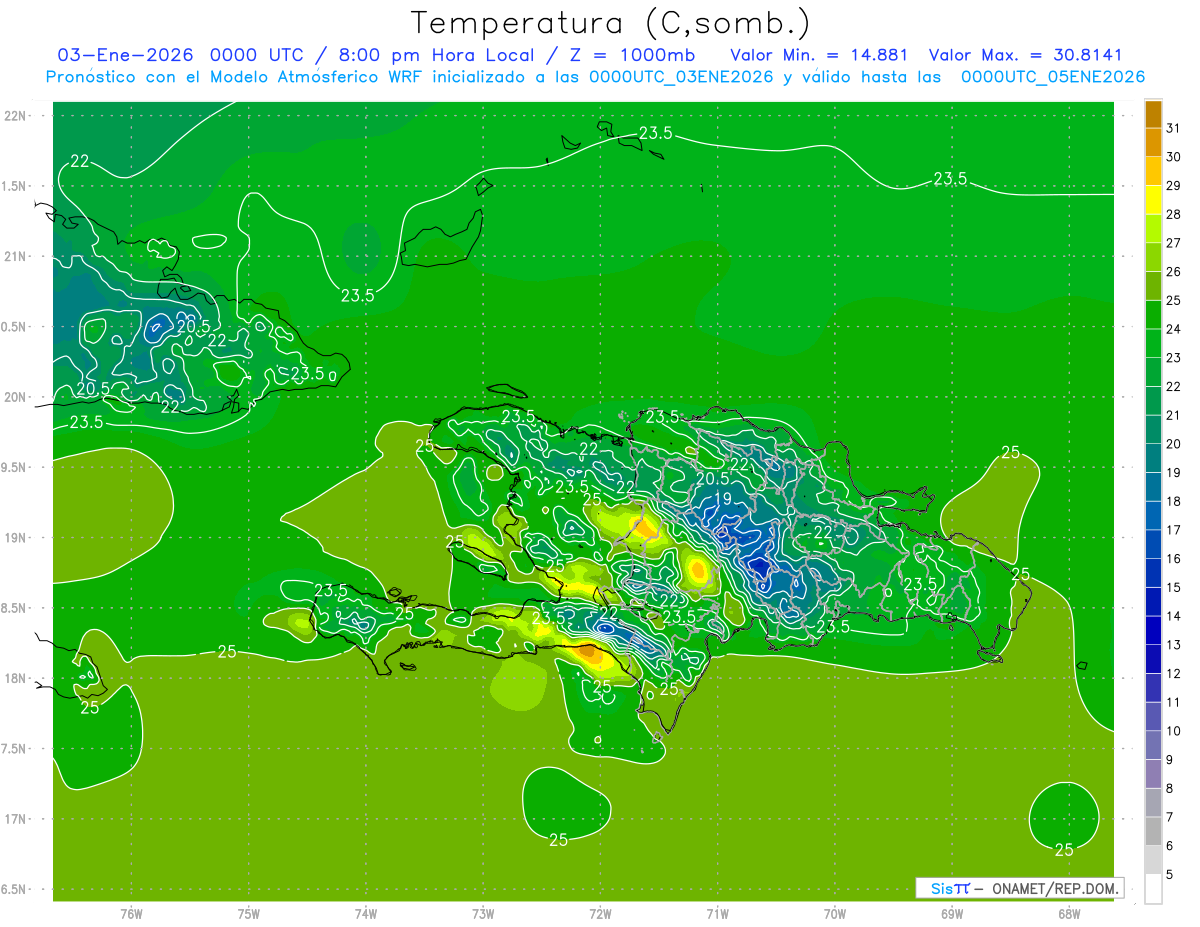Click the "74W" longitude axis label
The image size is (1200, 927).
pos(366,914)
